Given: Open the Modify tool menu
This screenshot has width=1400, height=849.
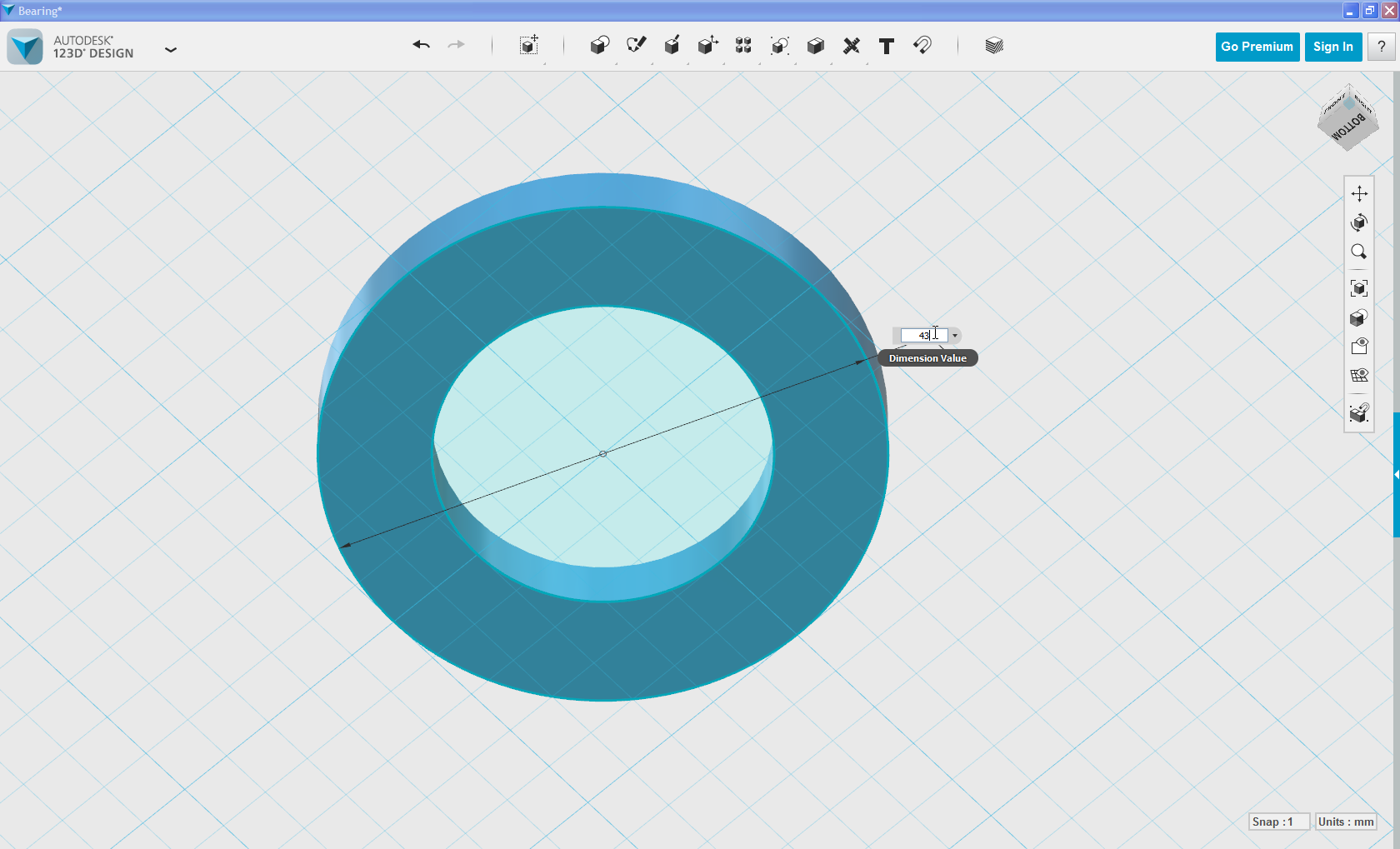Looking at the screenshot, I should pos(707,45).
